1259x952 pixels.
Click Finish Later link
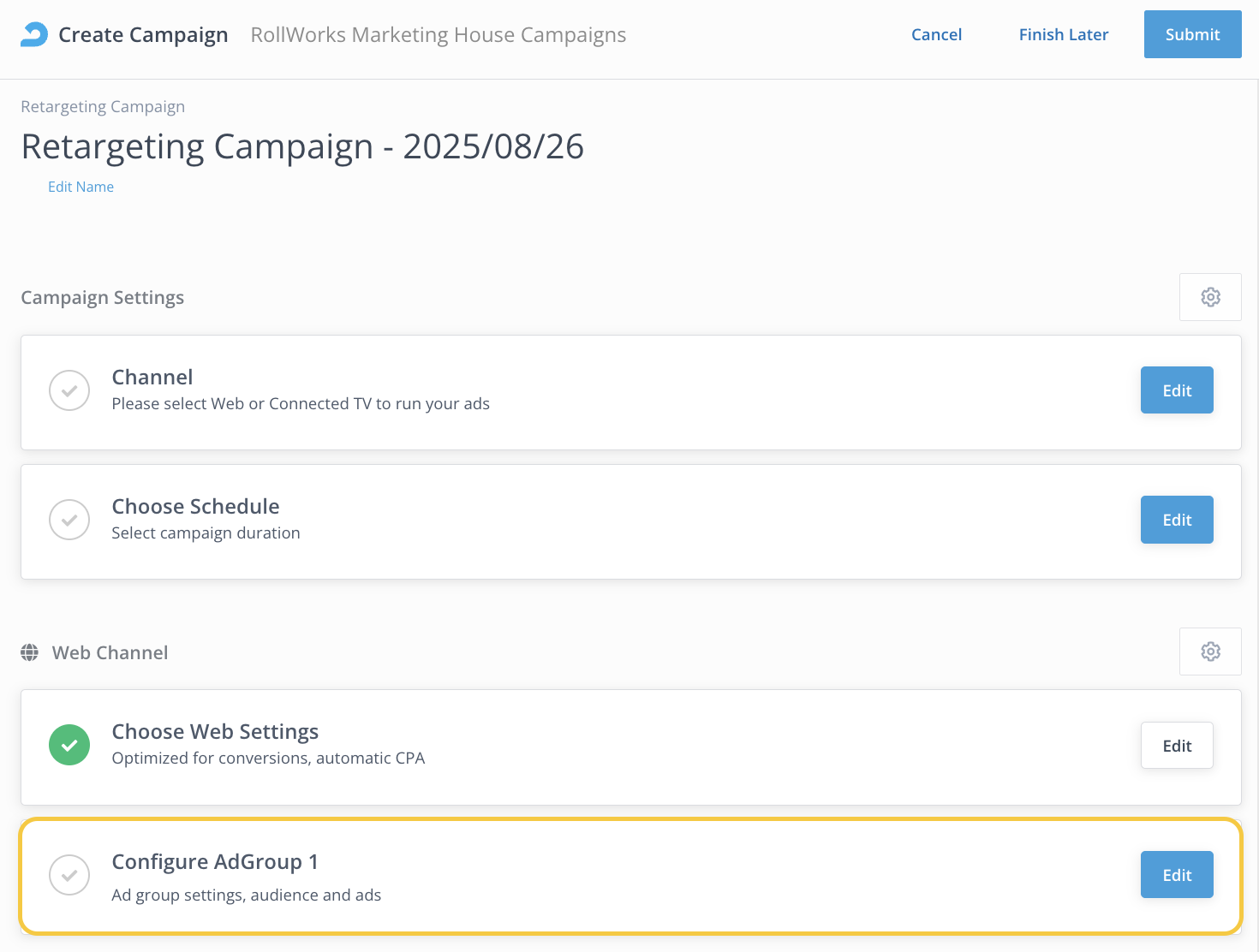tap(1063, 34)
